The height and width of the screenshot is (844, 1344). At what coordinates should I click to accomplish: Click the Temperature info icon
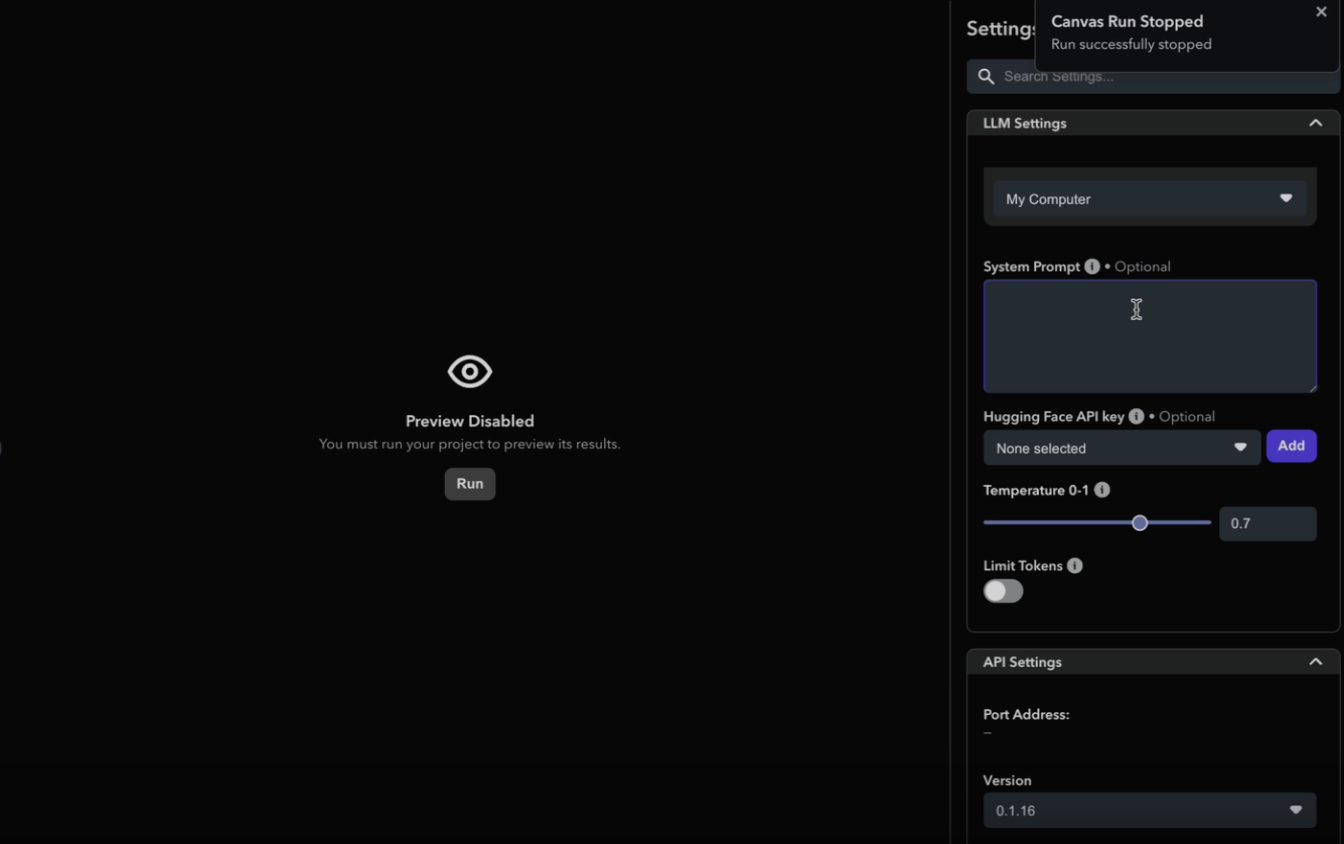pos(1102,490)
